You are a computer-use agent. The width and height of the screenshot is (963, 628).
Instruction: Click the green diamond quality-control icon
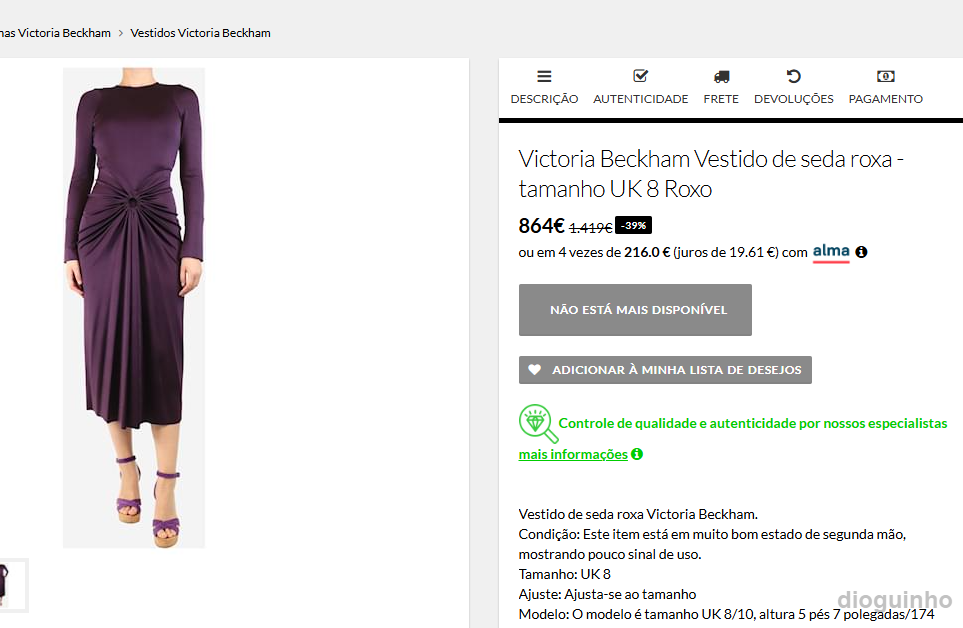538,424
